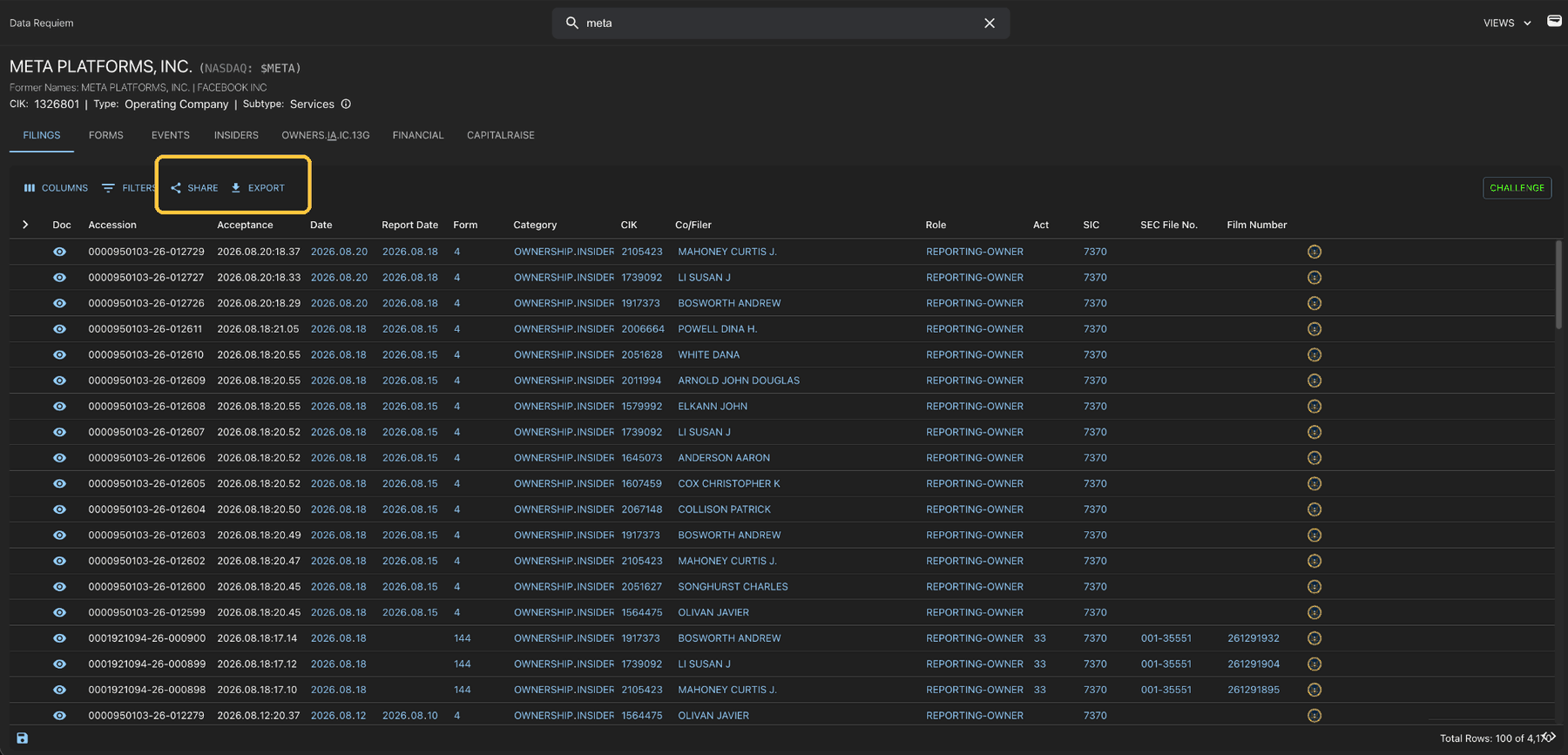Open the eye icon for 0001921094-26-000900
1568x755 pixels.
[x=59, y=638]
